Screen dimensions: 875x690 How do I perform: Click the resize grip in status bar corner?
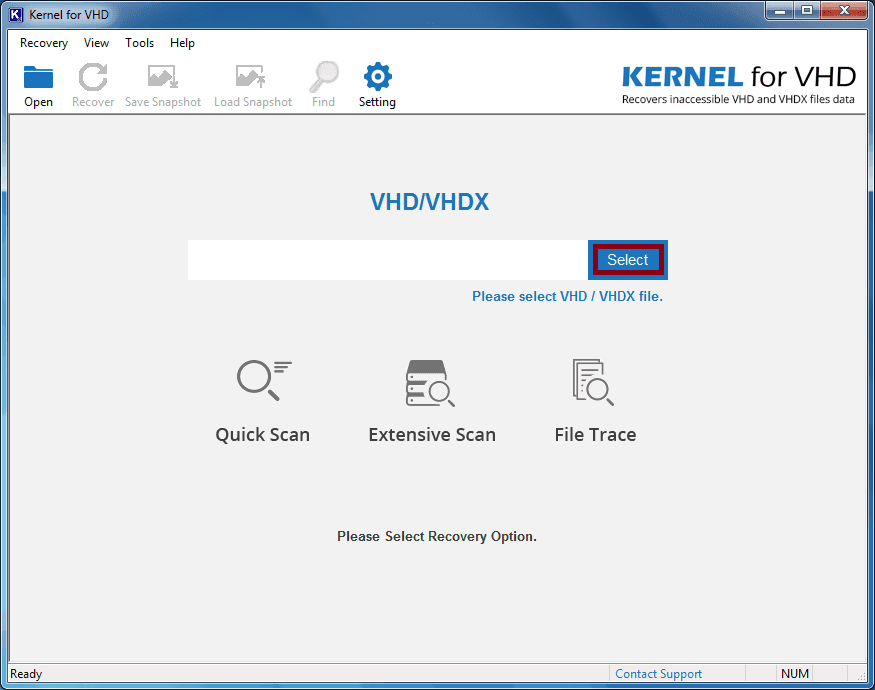[860, 675]
